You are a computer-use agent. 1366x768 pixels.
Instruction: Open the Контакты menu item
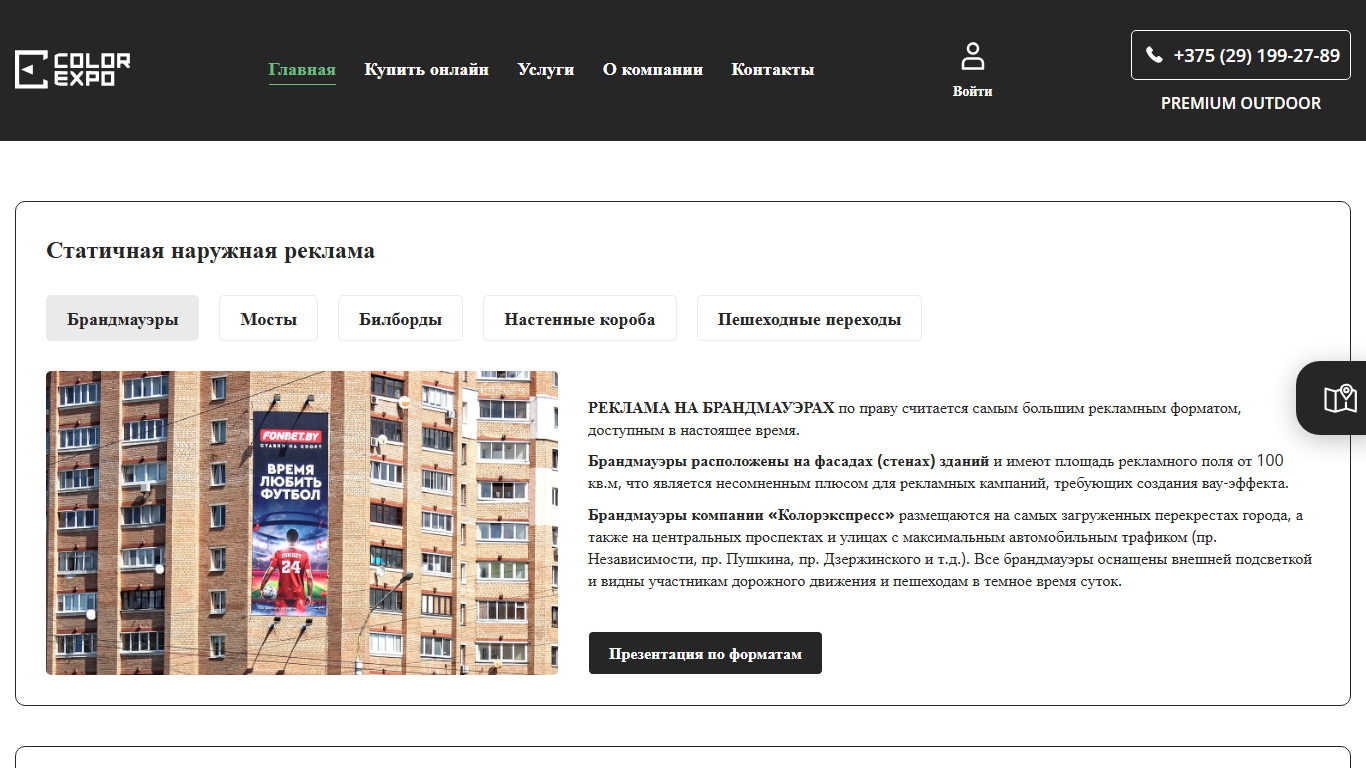click(773, 70)
